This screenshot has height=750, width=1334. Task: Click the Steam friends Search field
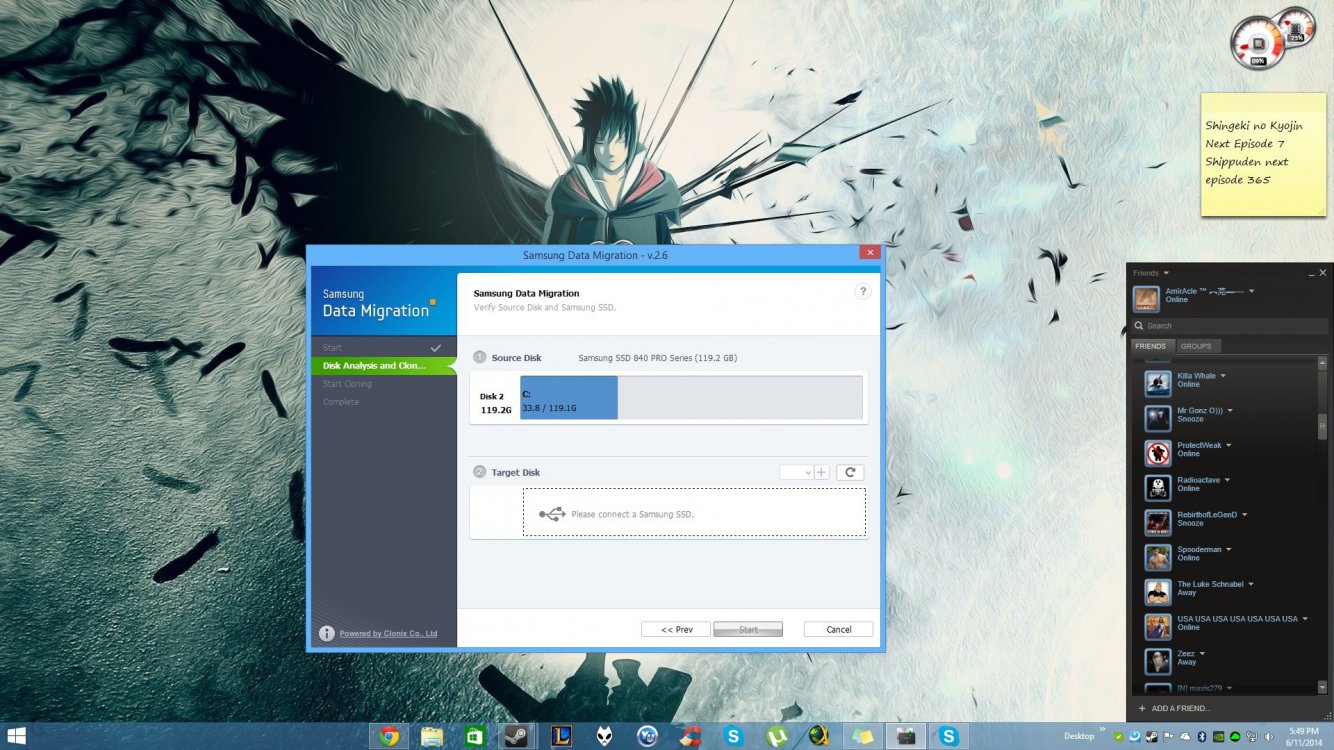[1231, 326]
